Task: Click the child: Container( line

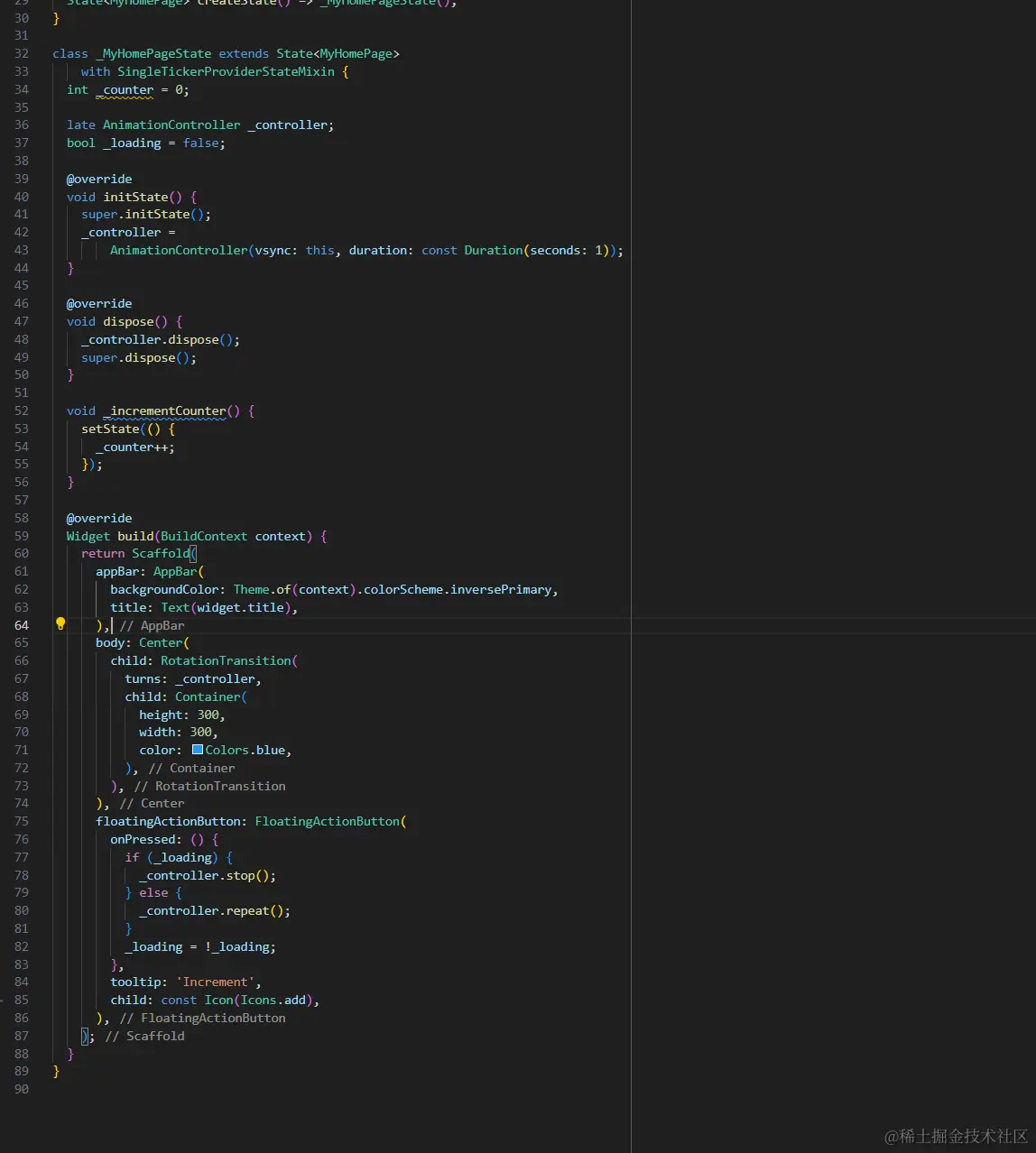Action: 186,696
